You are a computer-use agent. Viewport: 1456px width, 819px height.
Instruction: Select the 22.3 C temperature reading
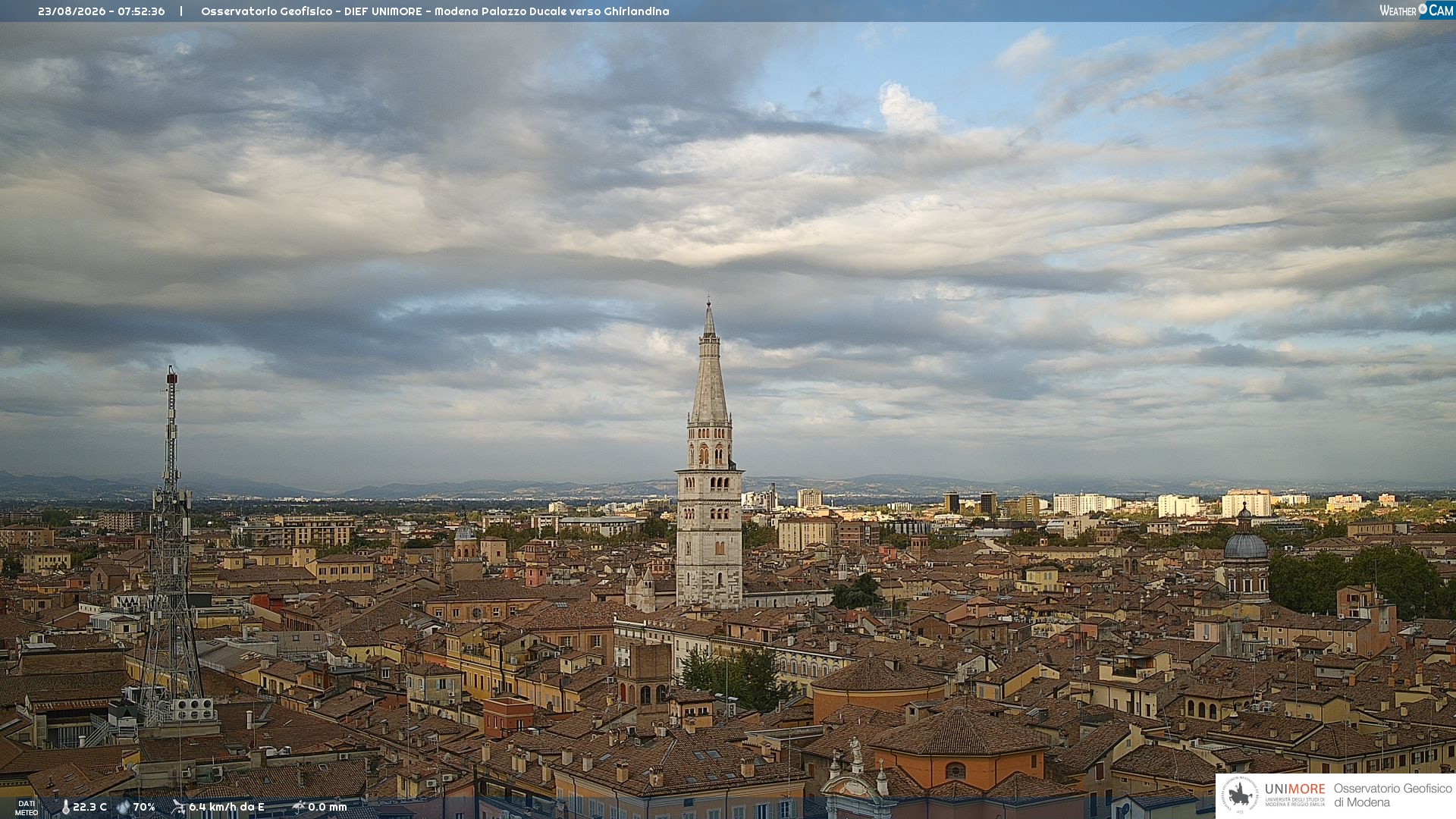tap(89, 807)
